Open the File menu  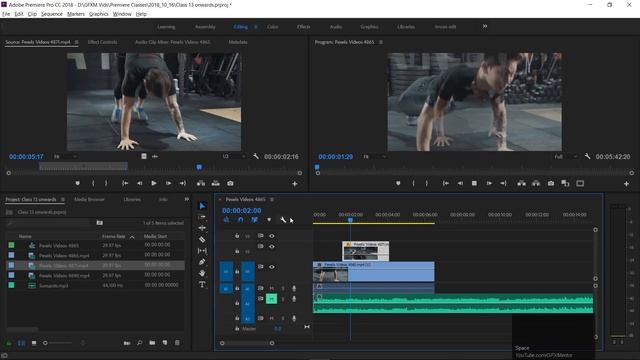coord(6,14)
